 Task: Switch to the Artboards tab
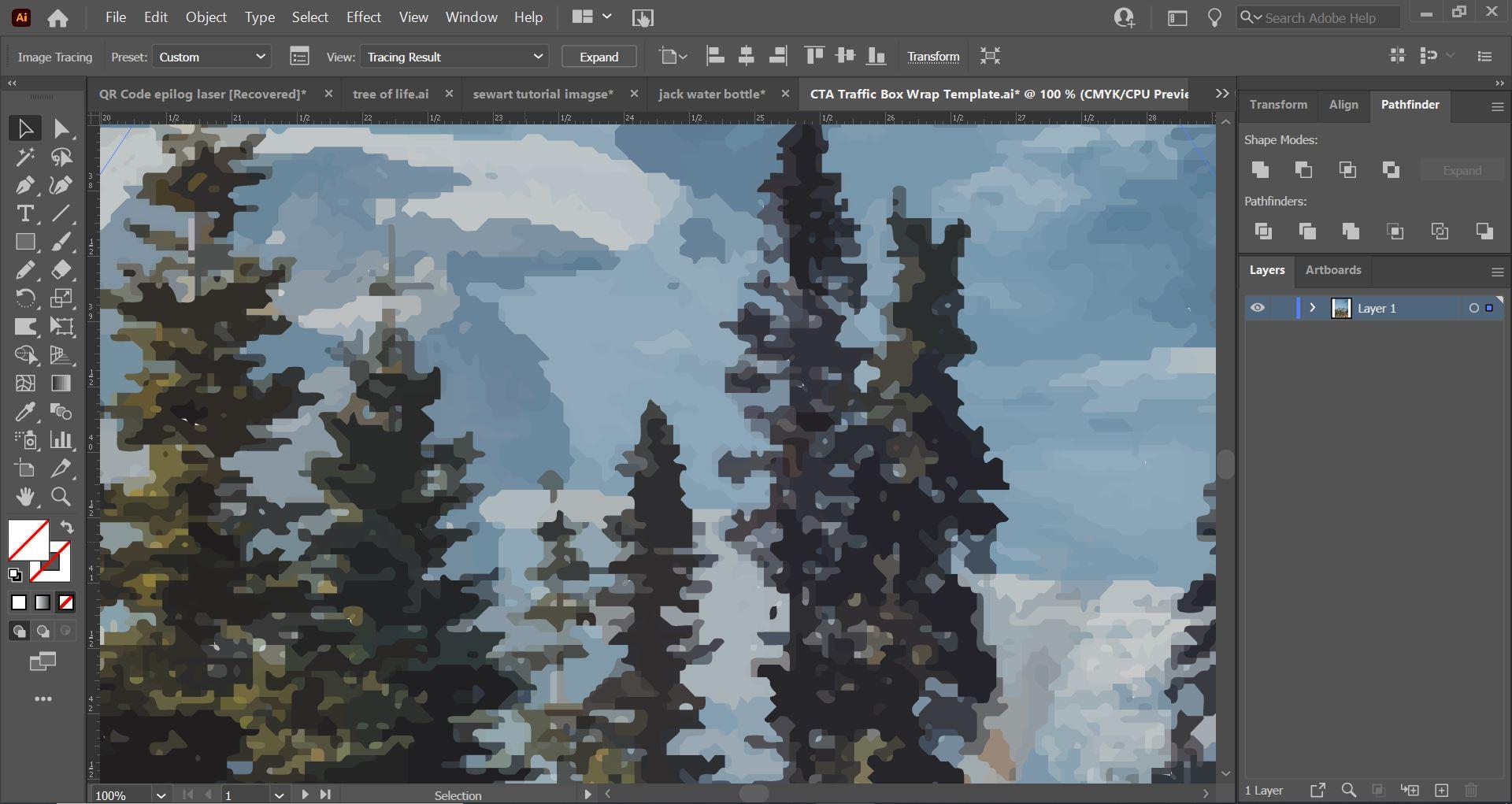click(x=1333, y=270)
